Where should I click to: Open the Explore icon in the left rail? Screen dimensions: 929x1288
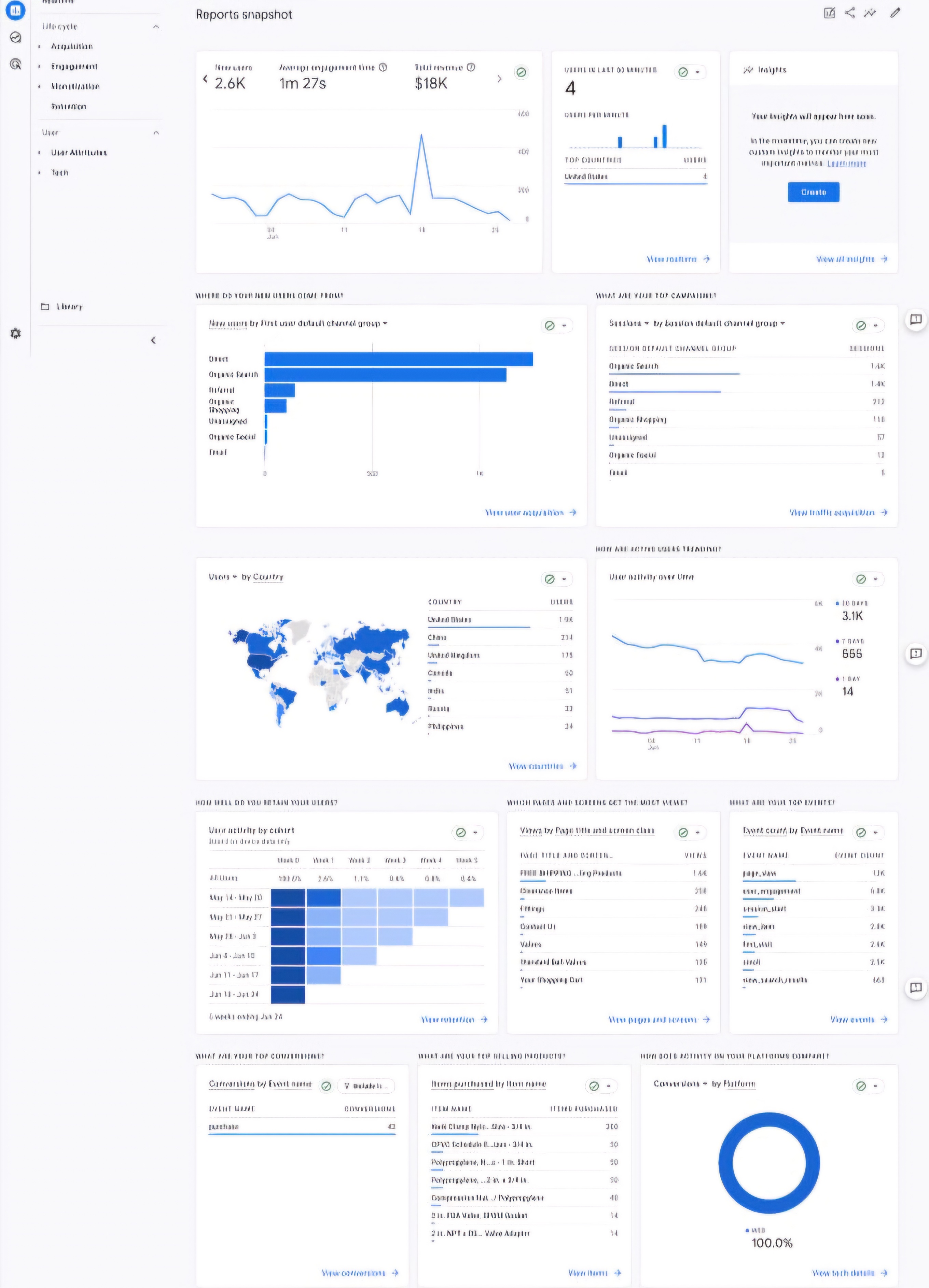click(x=15, y=38)
